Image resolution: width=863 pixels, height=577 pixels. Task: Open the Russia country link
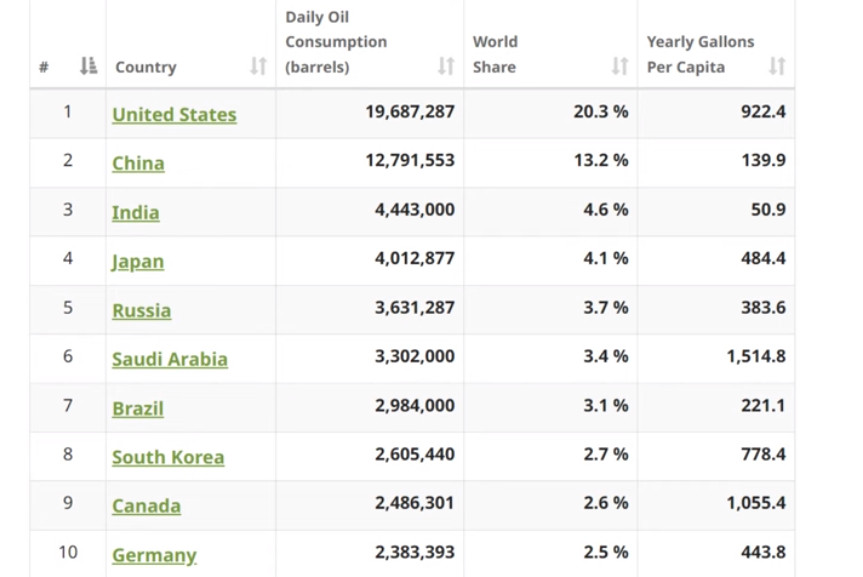coord(141,311)
